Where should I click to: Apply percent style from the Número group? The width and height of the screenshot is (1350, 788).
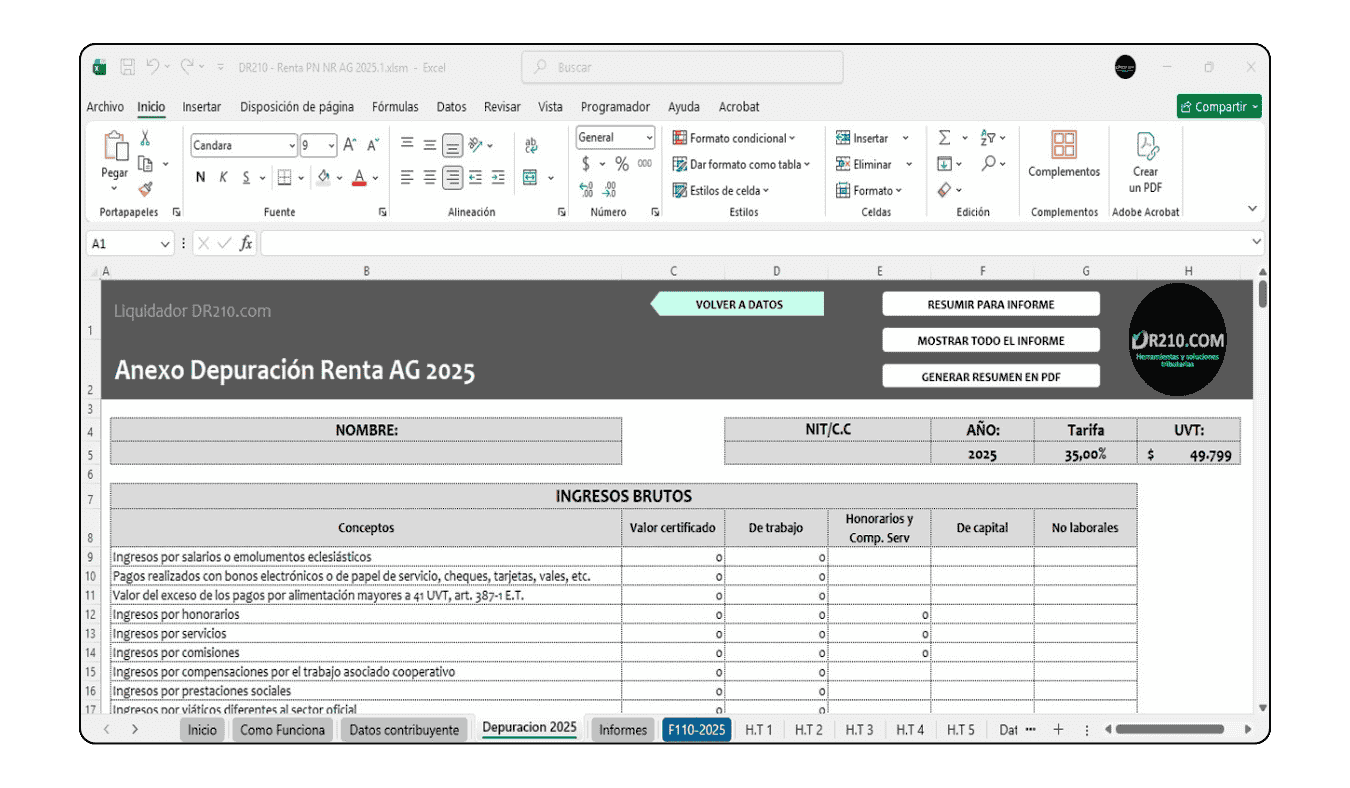click(x=622, y=163)
